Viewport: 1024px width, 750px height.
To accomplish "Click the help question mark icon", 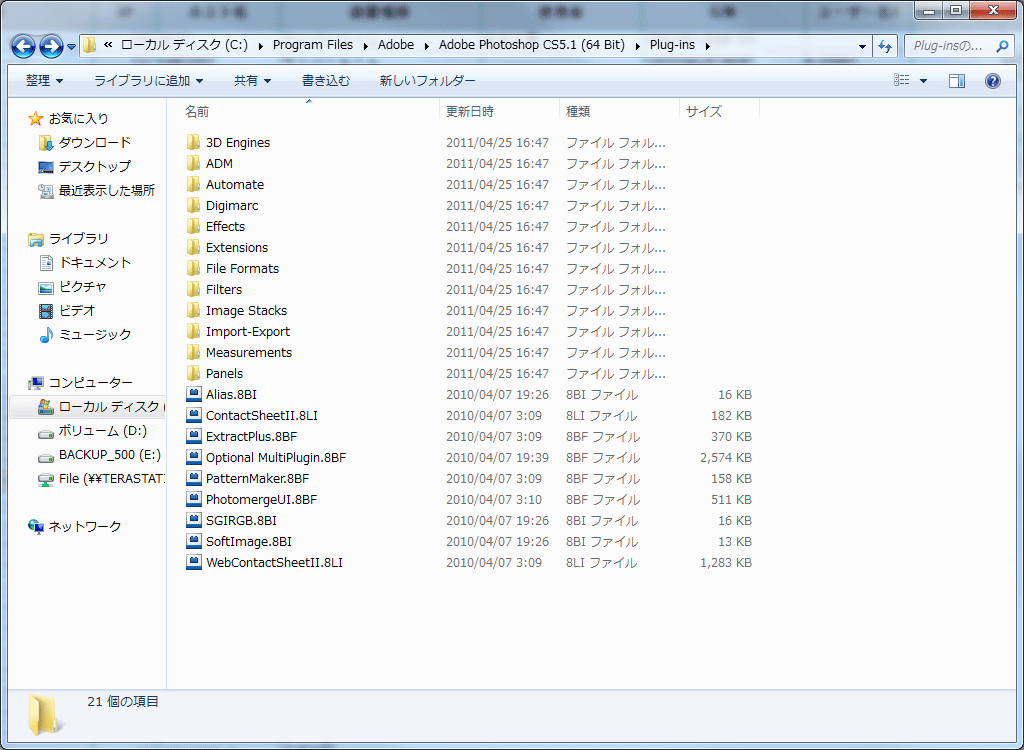I will pyautogui.click(x=993, y=80).
